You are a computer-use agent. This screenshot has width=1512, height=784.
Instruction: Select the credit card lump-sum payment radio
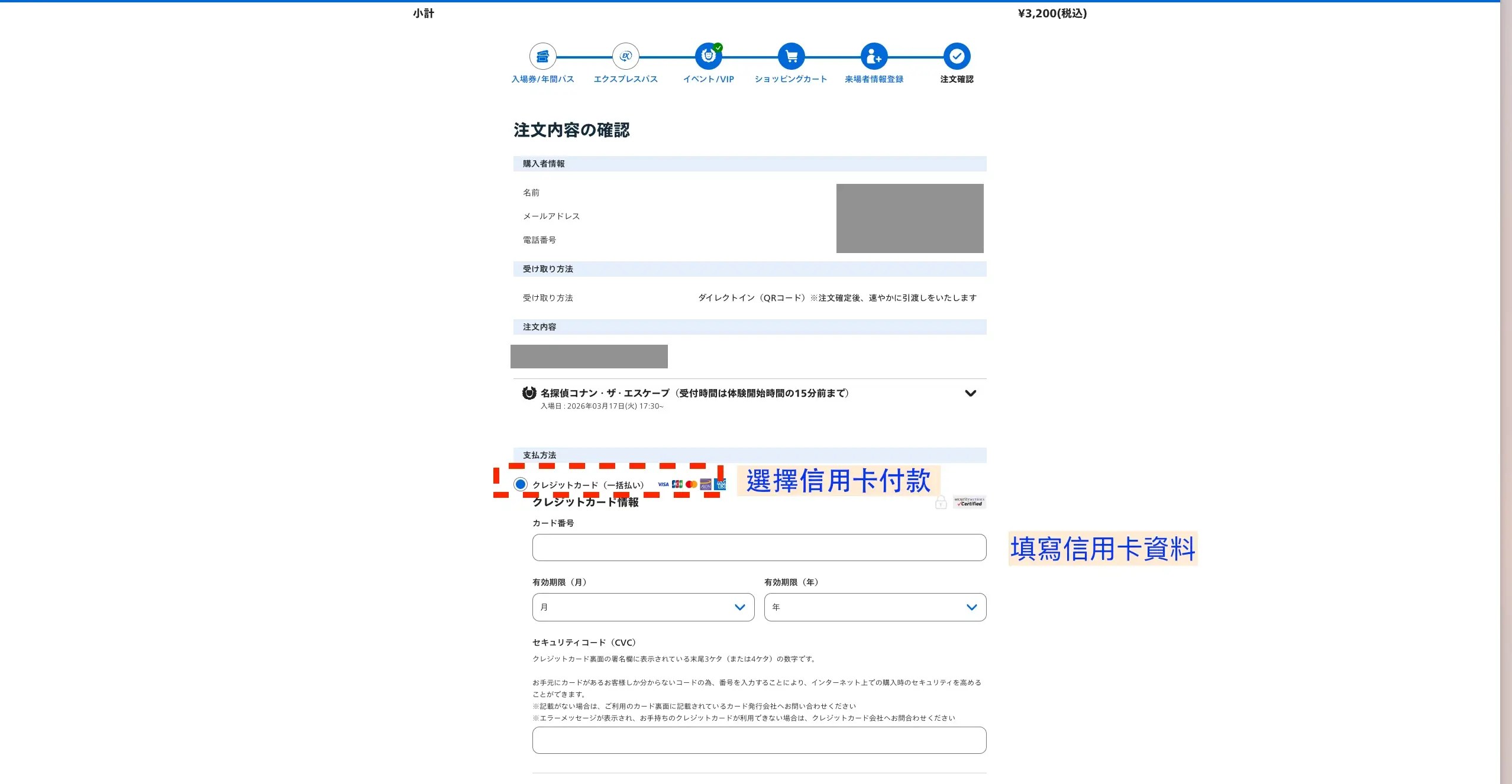pyautogui.click(x=520, y=485)
